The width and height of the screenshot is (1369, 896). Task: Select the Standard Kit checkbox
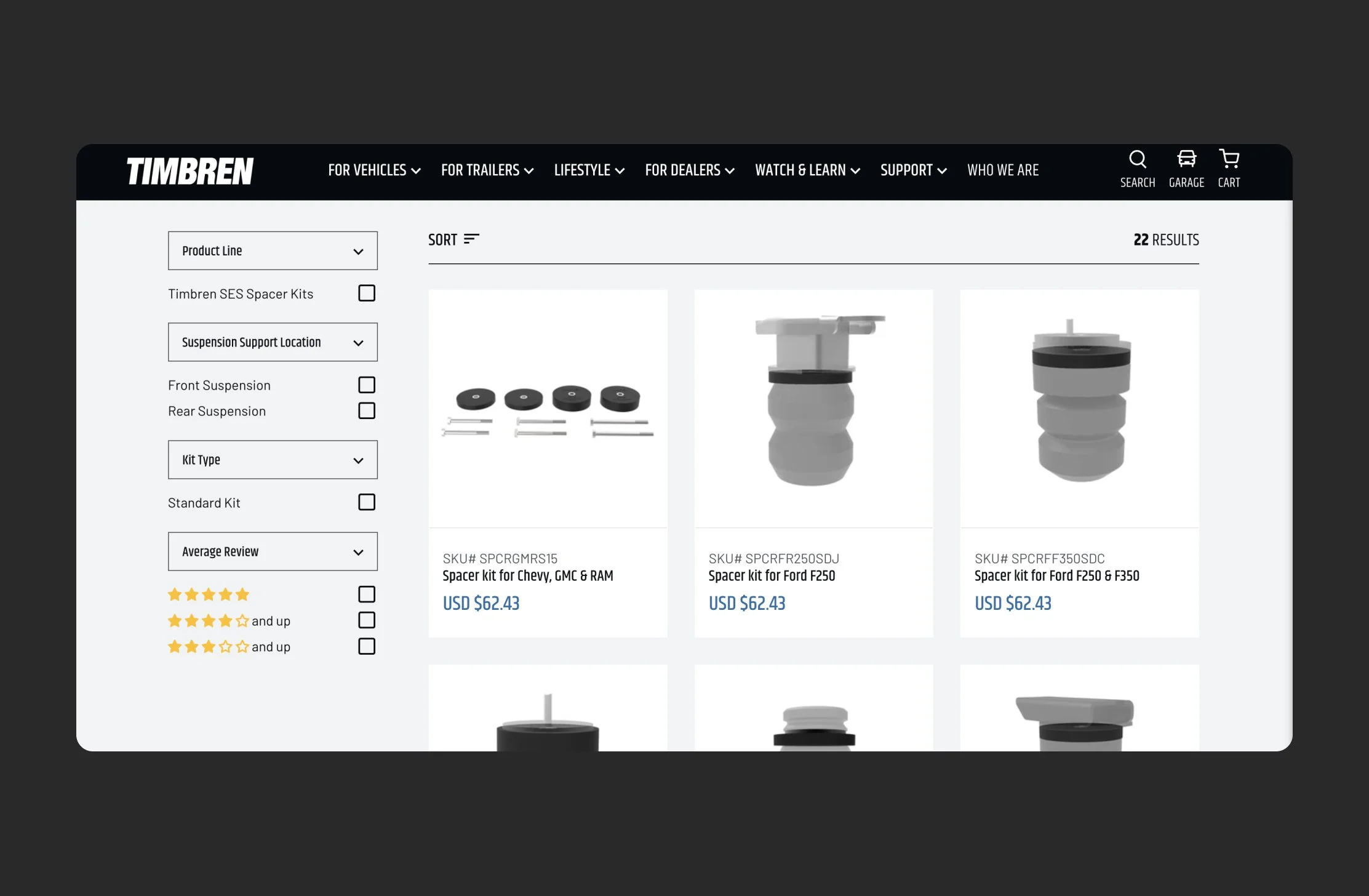(x=367, y=503)
